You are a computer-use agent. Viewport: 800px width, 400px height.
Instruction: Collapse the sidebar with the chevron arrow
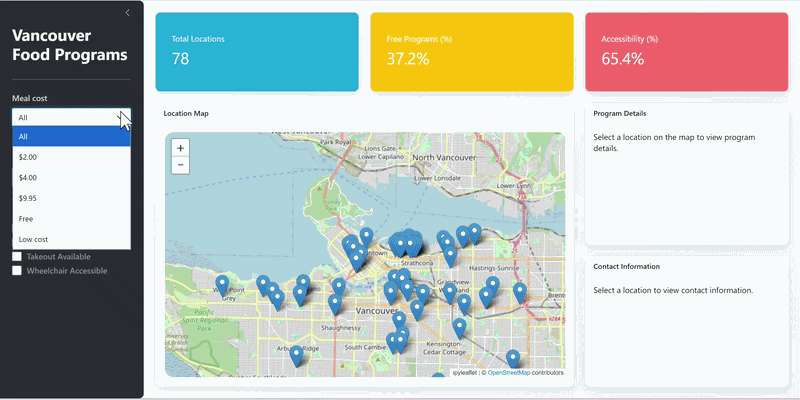pos(127,13)
